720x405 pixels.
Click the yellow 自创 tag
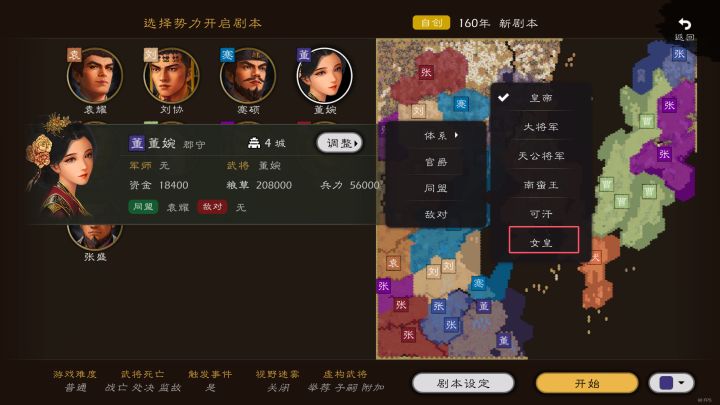click(431, 23)
